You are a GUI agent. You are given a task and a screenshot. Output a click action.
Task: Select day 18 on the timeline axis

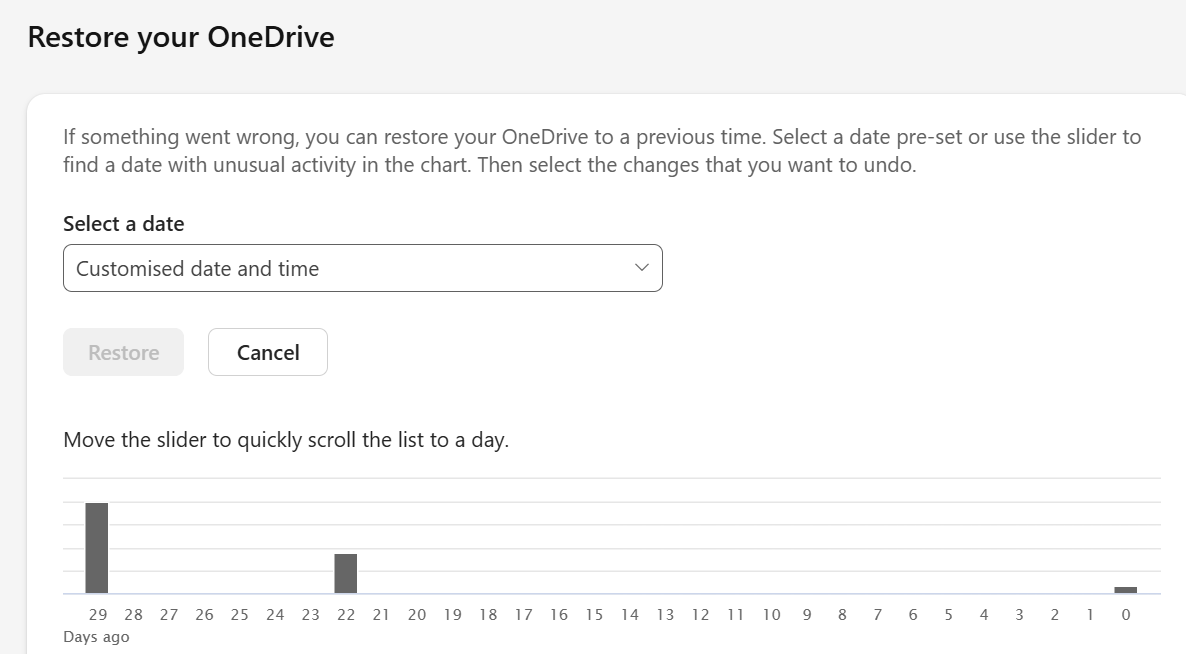pyautogui.click(x=488, y=615)
